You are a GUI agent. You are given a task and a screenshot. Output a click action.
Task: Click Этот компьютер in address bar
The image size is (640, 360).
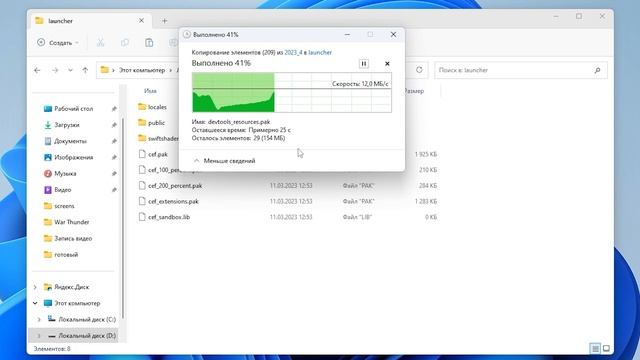142,70
